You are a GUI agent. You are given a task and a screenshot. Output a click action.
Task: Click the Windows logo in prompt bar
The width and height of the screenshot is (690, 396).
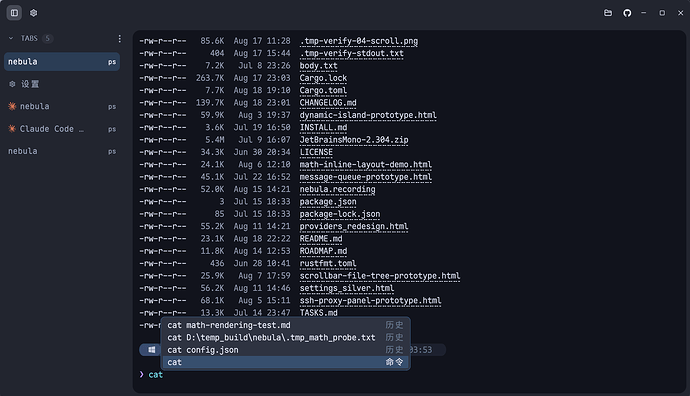tap(152, 350)
